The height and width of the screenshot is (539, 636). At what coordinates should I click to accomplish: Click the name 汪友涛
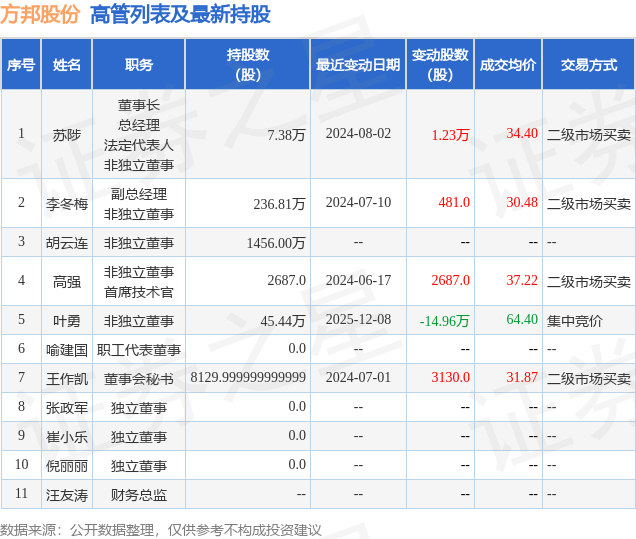(x=67, y=495)
